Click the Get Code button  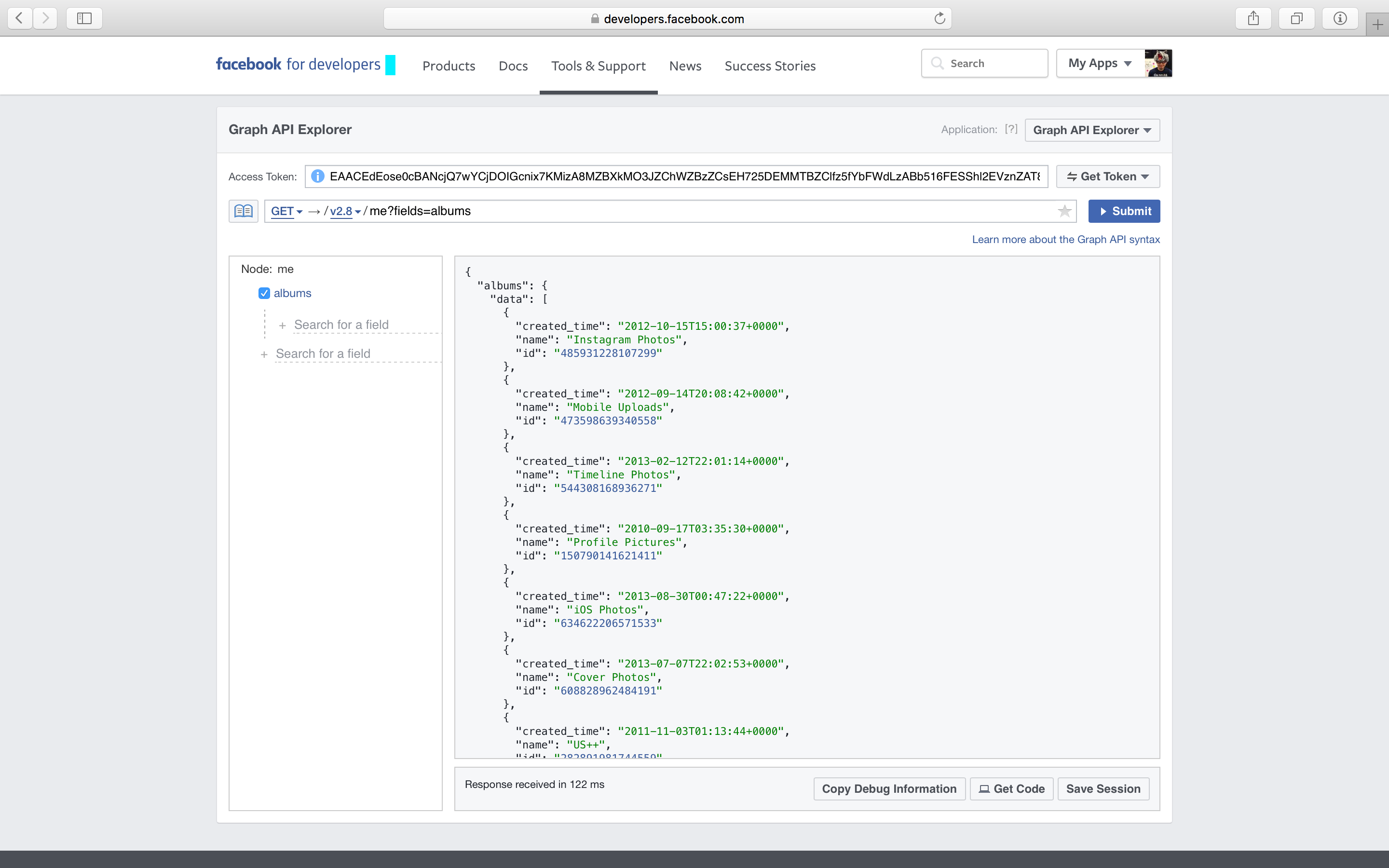point(1011,789)
